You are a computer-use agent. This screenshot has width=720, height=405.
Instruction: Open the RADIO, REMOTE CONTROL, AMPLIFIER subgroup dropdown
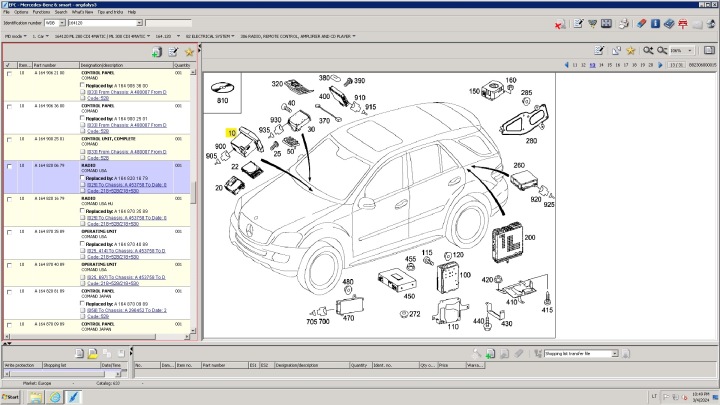[x=298, y=36]
